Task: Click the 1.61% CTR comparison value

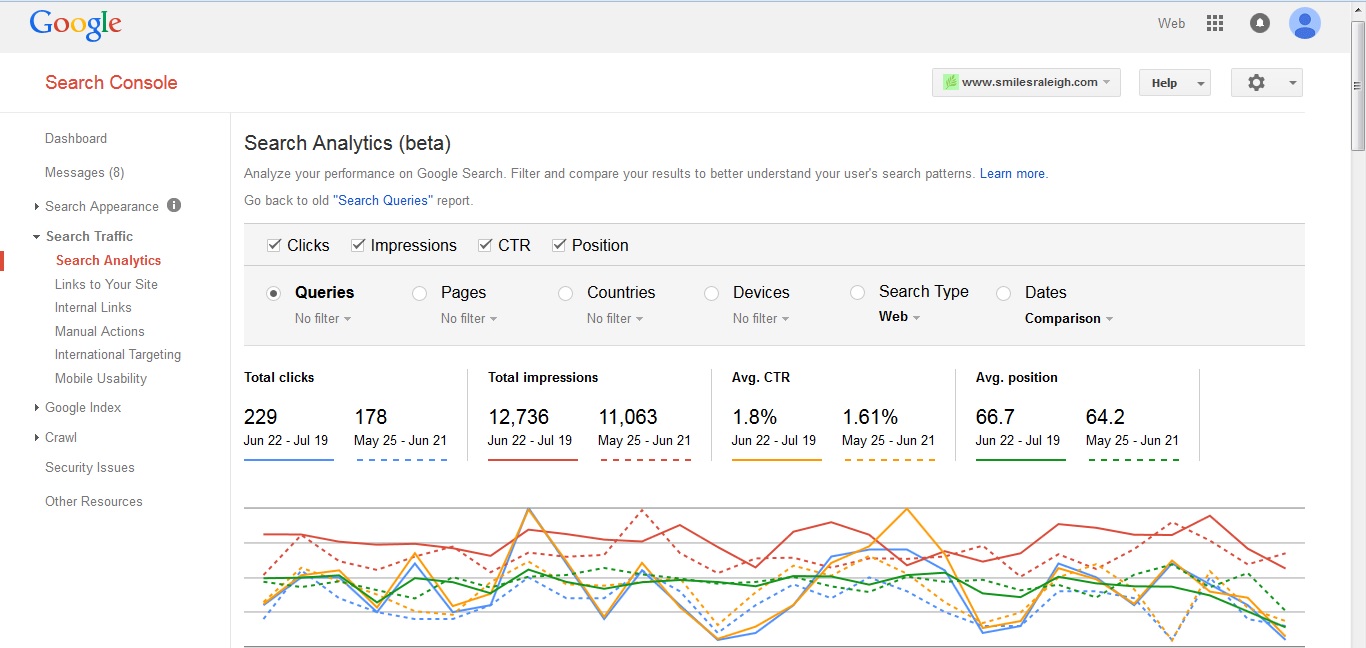Action: 870,417
